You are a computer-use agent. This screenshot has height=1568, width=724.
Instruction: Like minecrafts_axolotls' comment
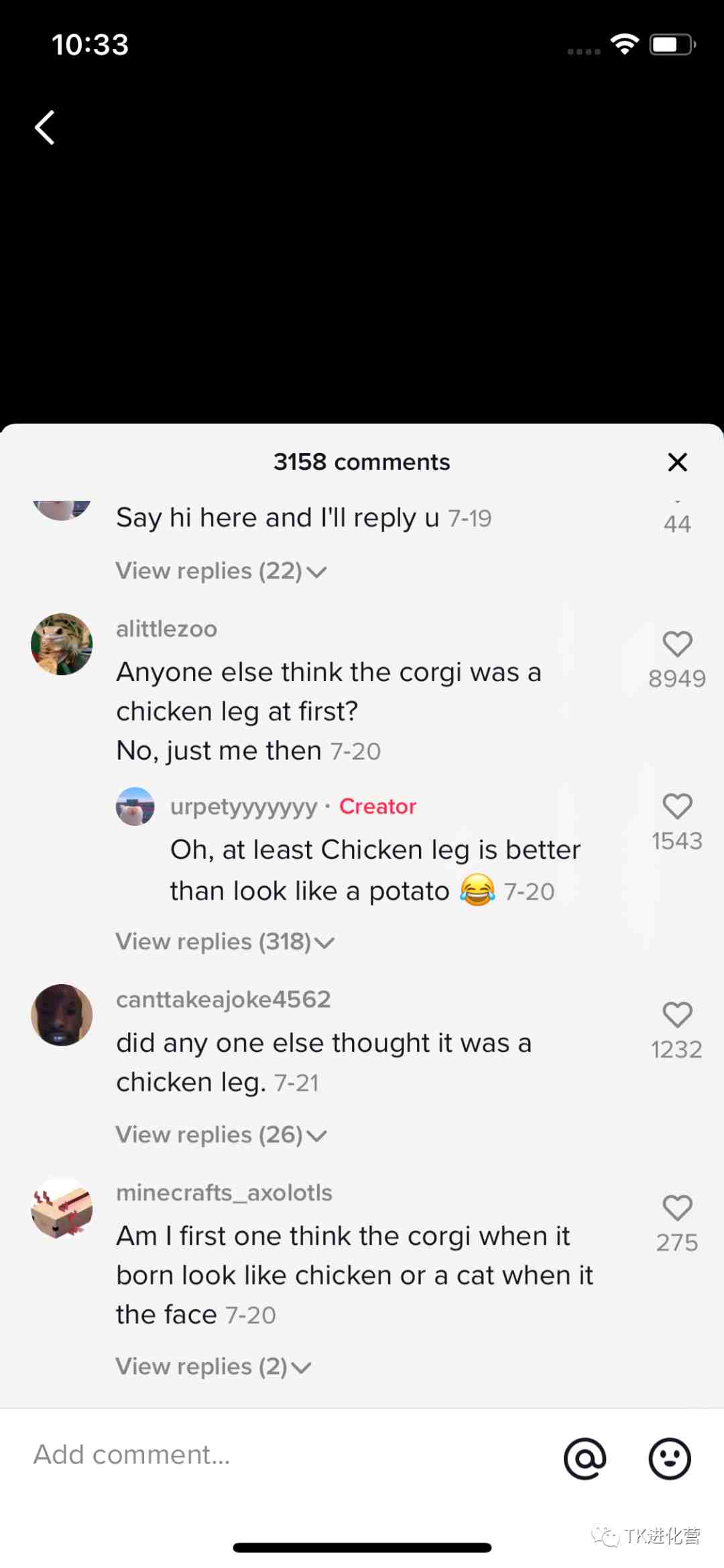coord(677,1208)
